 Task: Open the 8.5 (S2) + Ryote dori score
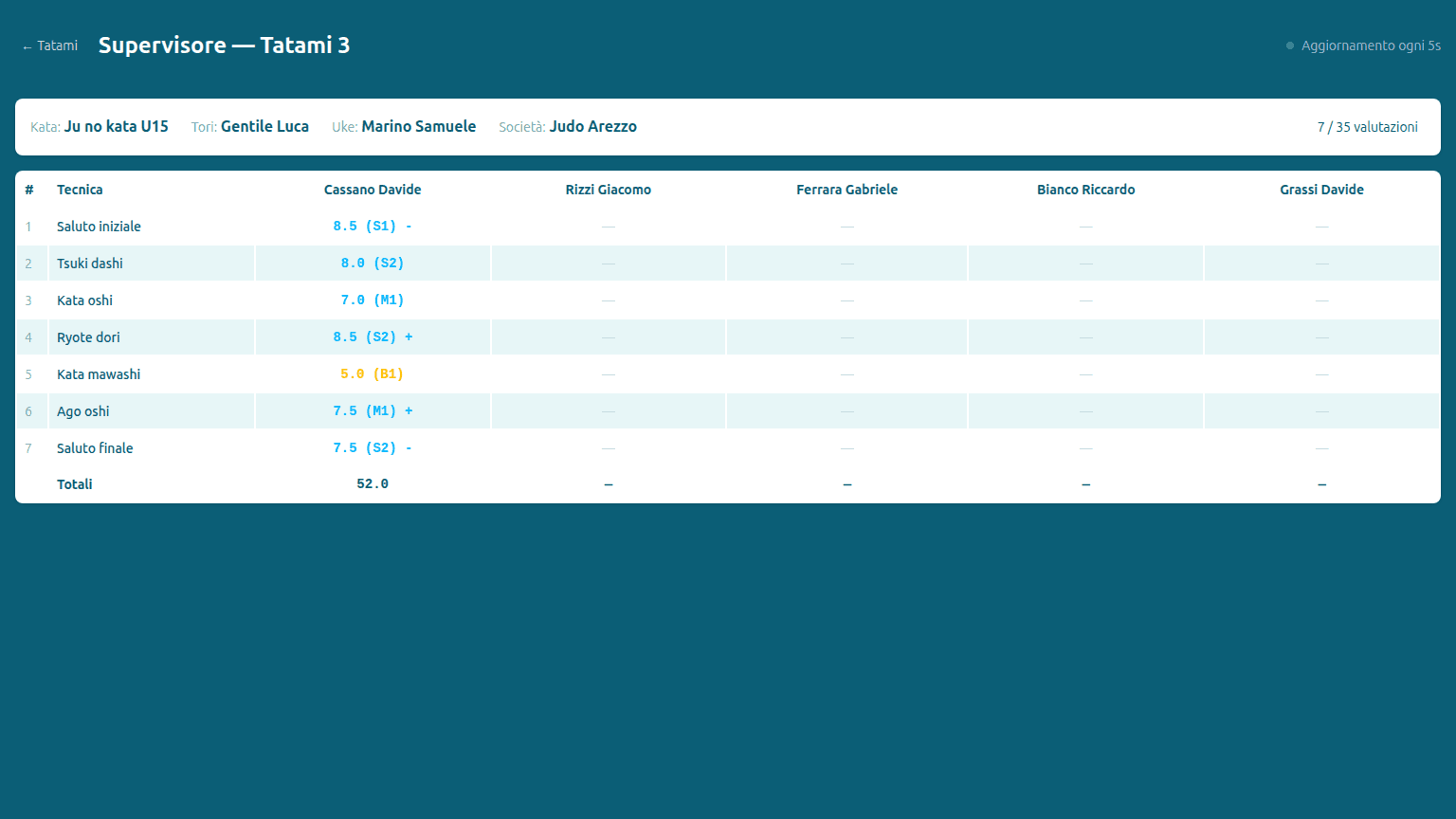click(x=373, y=337)
